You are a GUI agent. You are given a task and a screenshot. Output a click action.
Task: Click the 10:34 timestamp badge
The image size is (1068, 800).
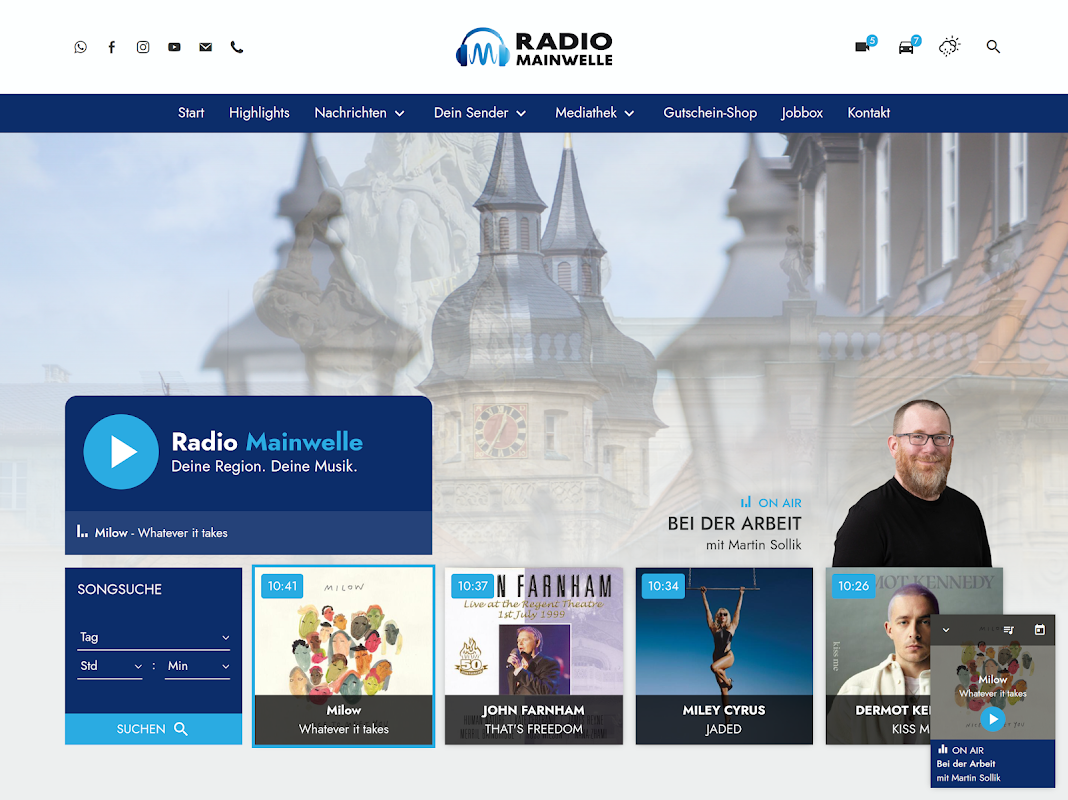pyautogui.click(x=663, y=586)
